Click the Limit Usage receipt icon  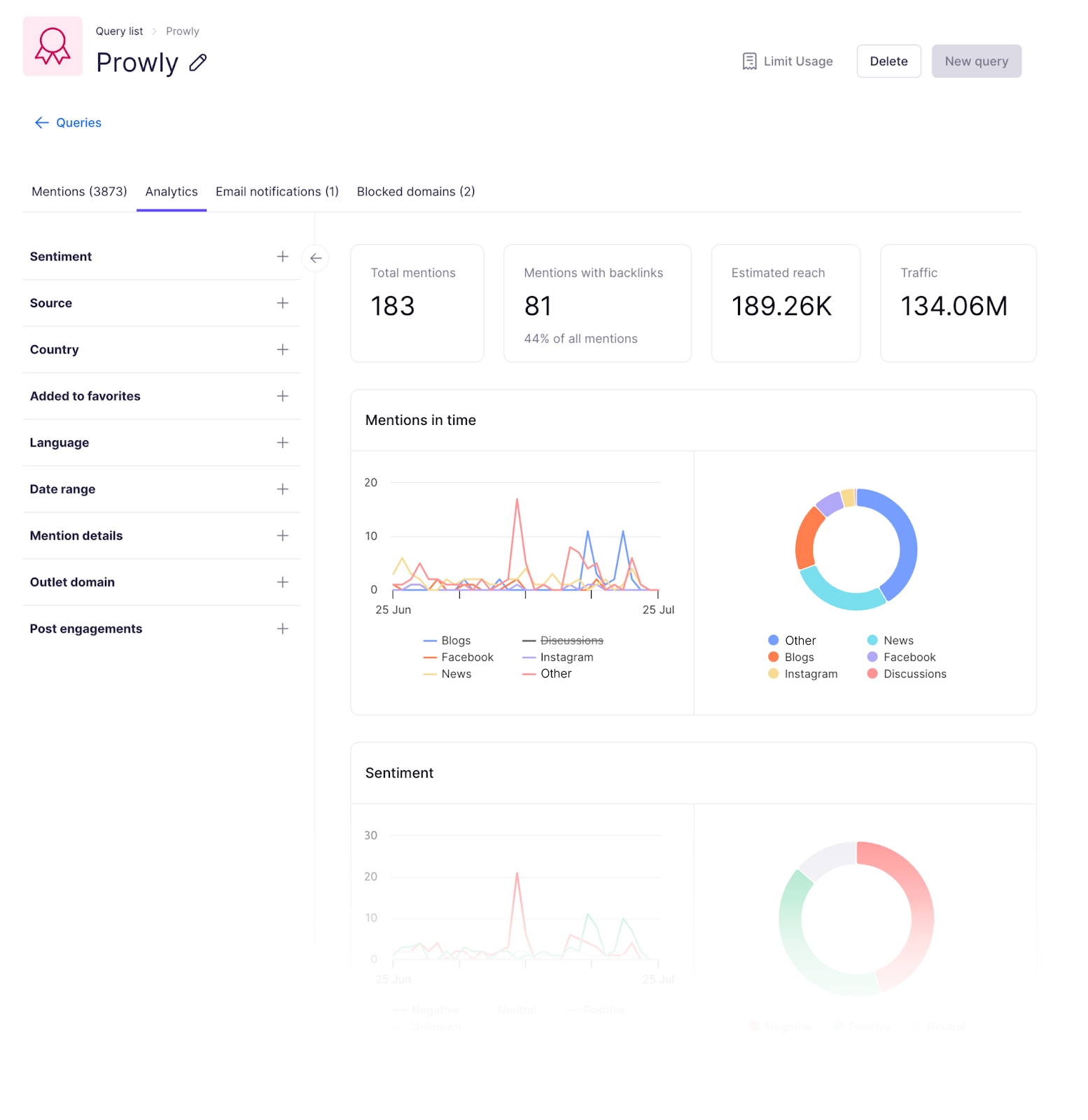click(749, 62)
